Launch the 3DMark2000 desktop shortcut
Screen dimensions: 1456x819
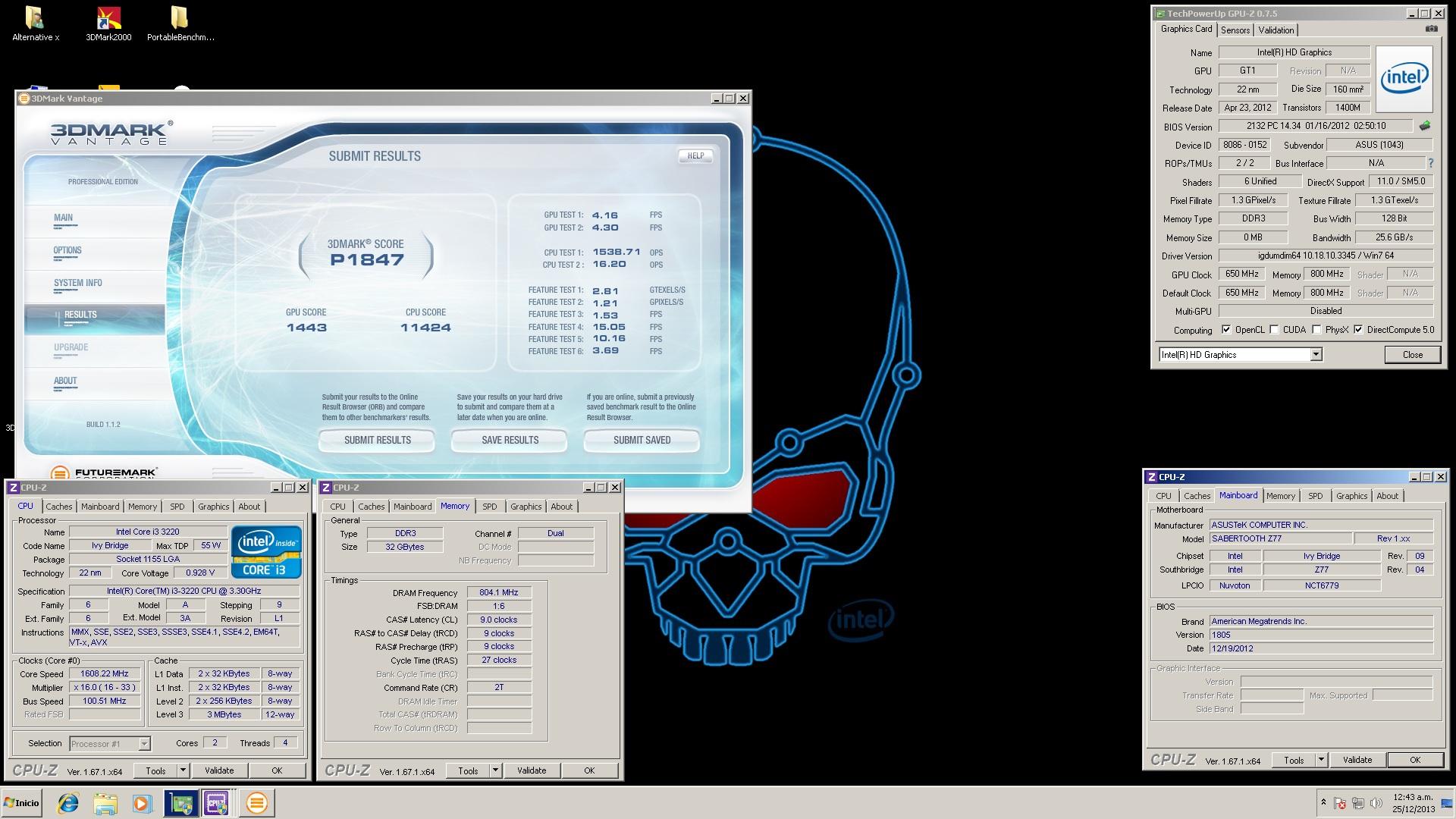pos(108,24)
